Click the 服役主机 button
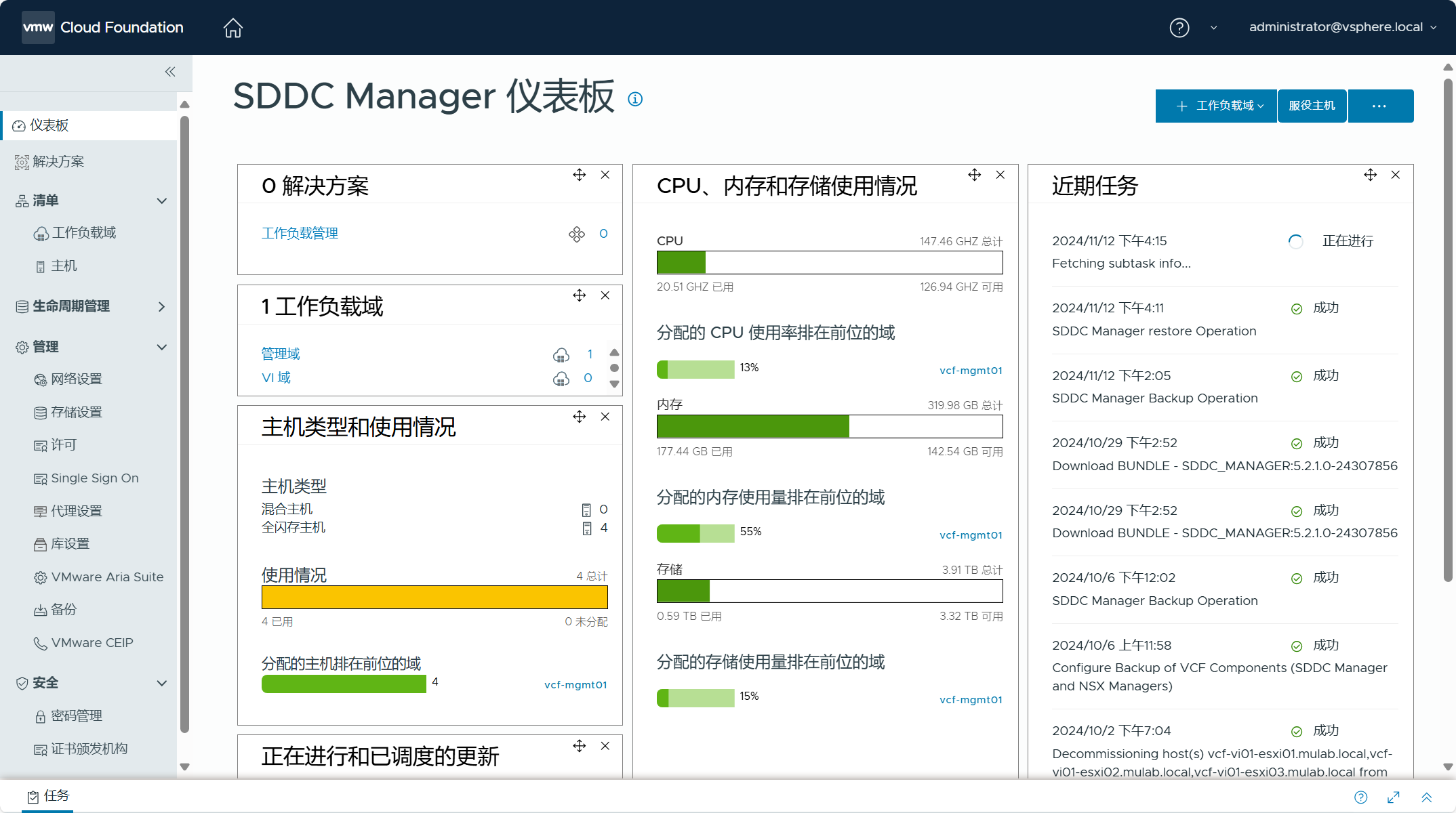 1312,106
